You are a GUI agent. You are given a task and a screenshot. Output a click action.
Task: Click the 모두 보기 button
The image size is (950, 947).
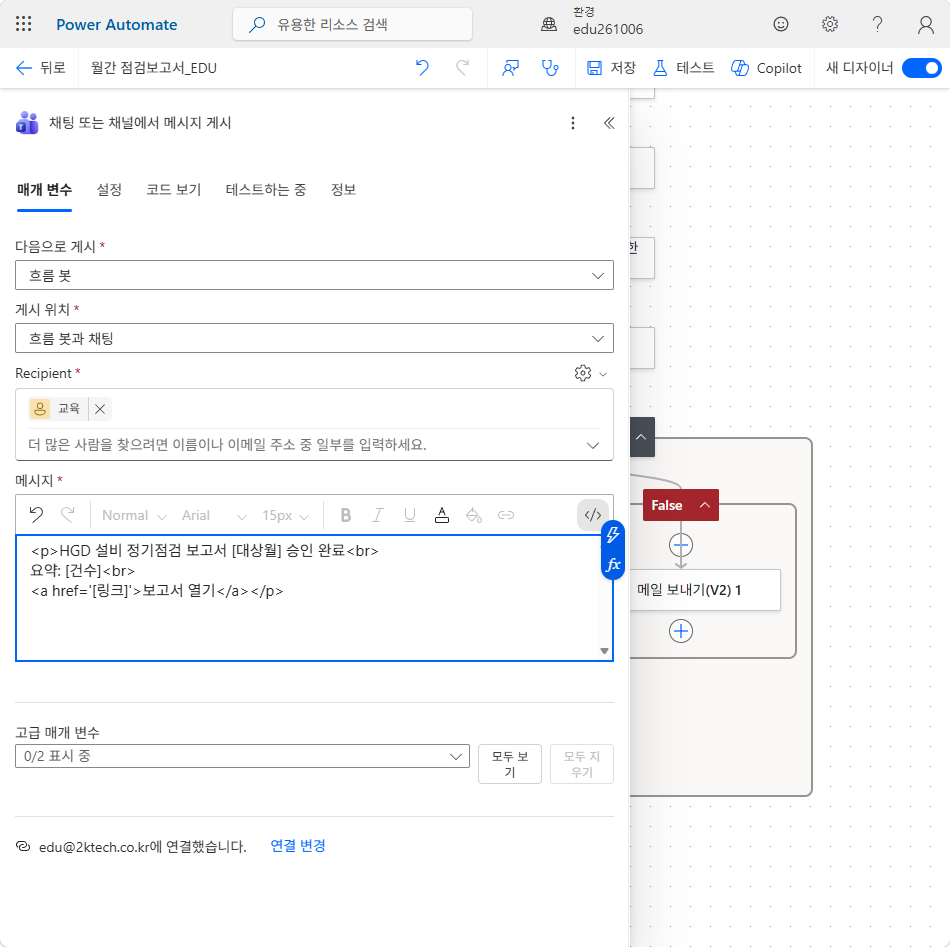coord(510,764)
